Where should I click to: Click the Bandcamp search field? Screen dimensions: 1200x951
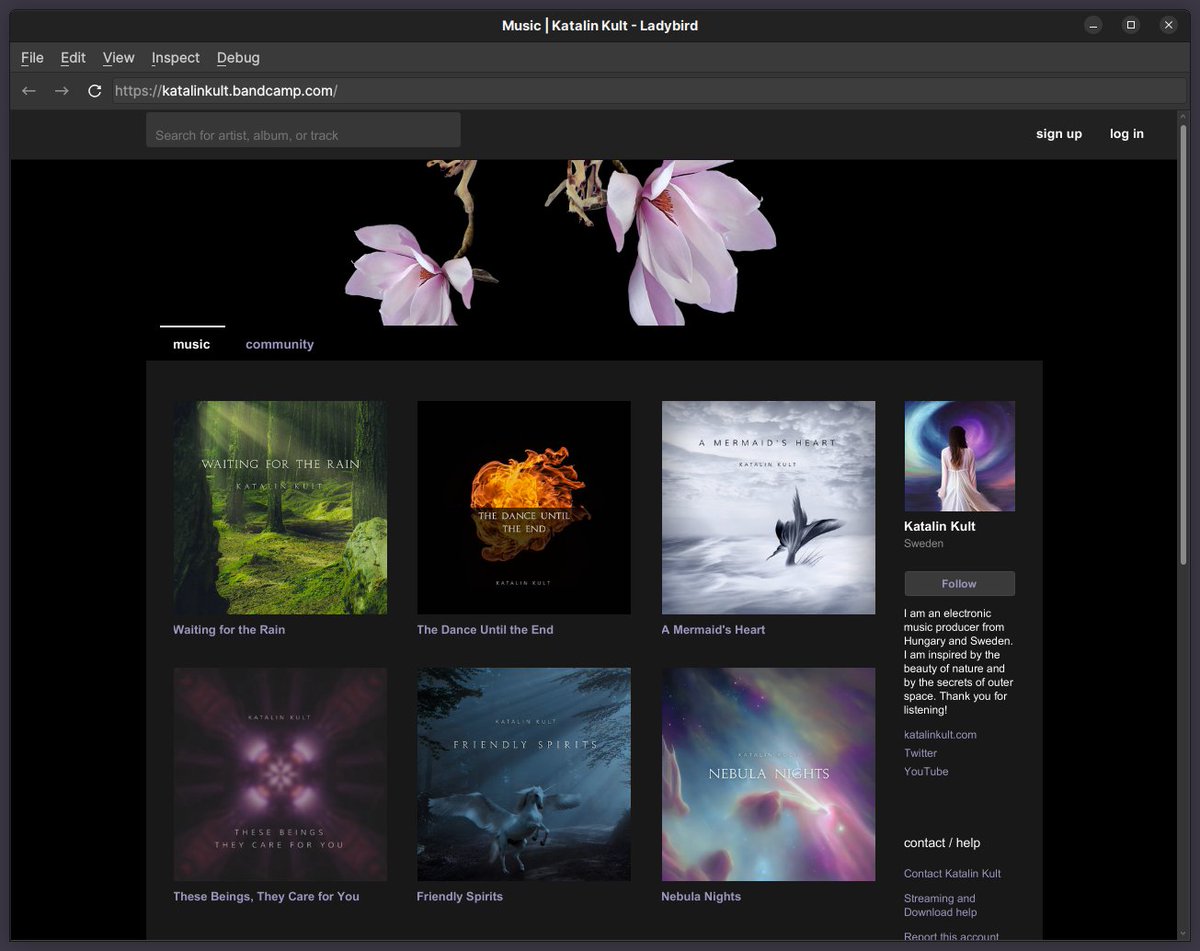pyautogui.click(x=303, y=130)
